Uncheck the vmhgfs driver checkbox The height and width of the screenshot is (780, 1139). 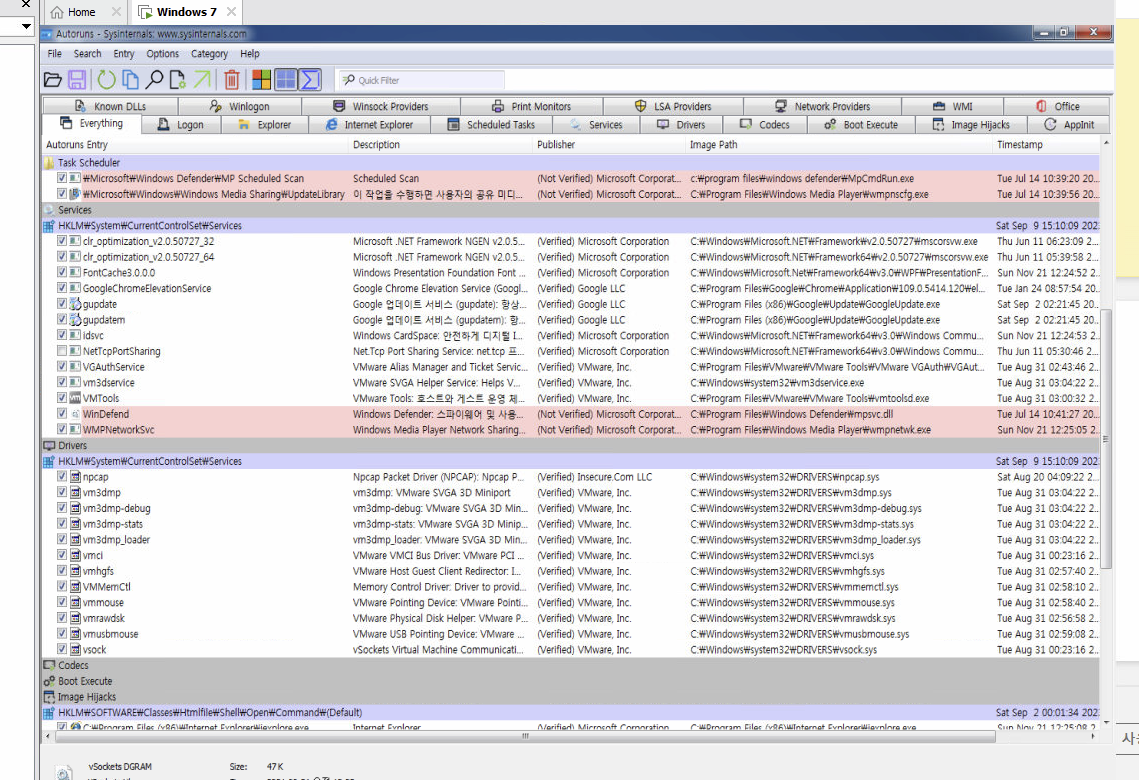[62, 571]
